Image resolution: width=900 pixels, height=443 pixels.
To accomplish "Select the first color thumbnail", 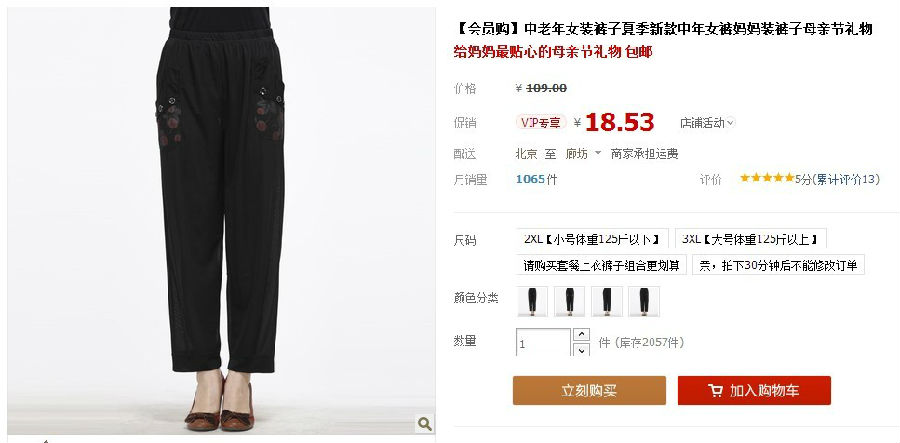I will 532,301.
